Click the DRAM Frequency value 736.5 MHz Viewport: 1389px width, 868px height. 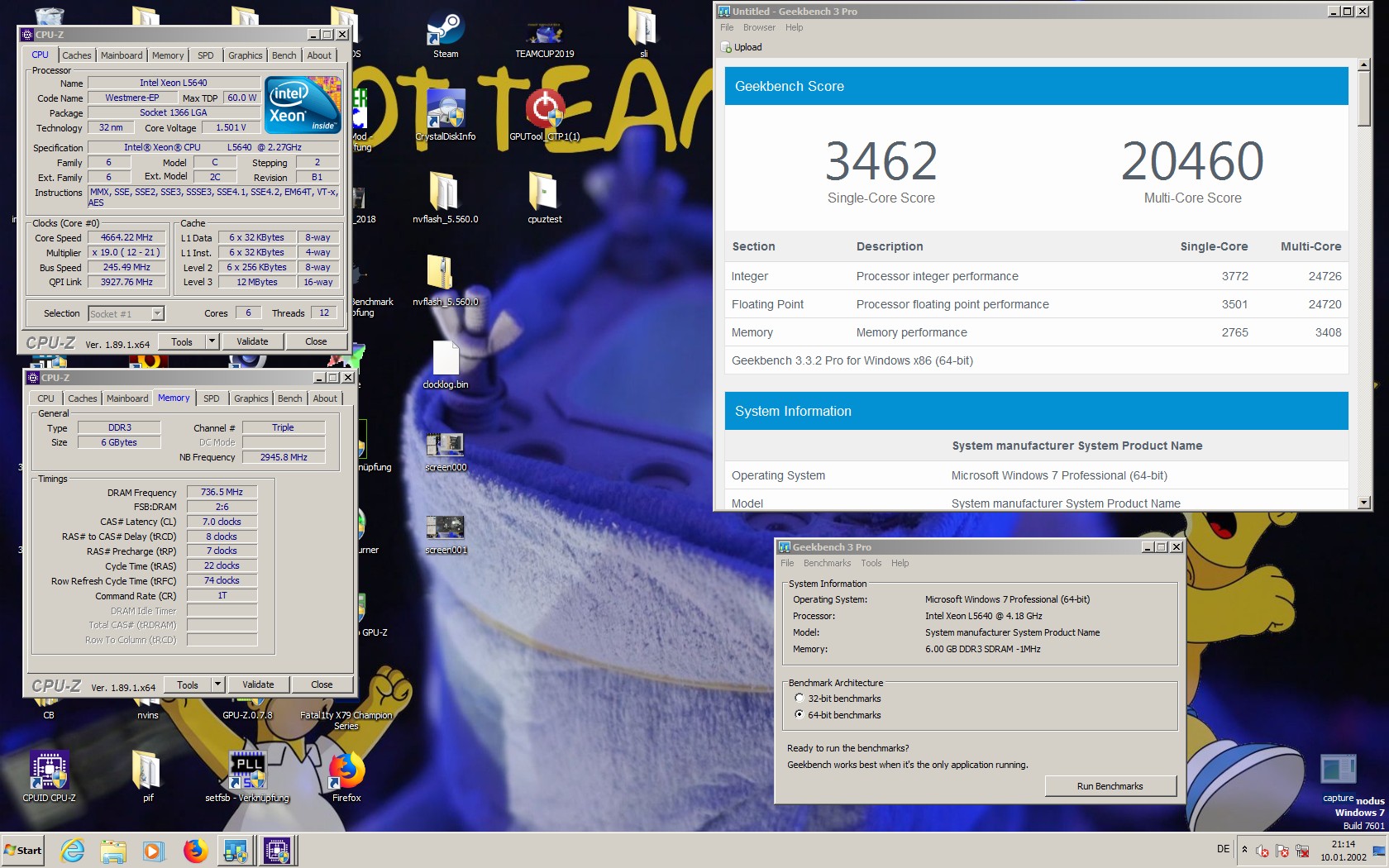click(x=222, y=492)
